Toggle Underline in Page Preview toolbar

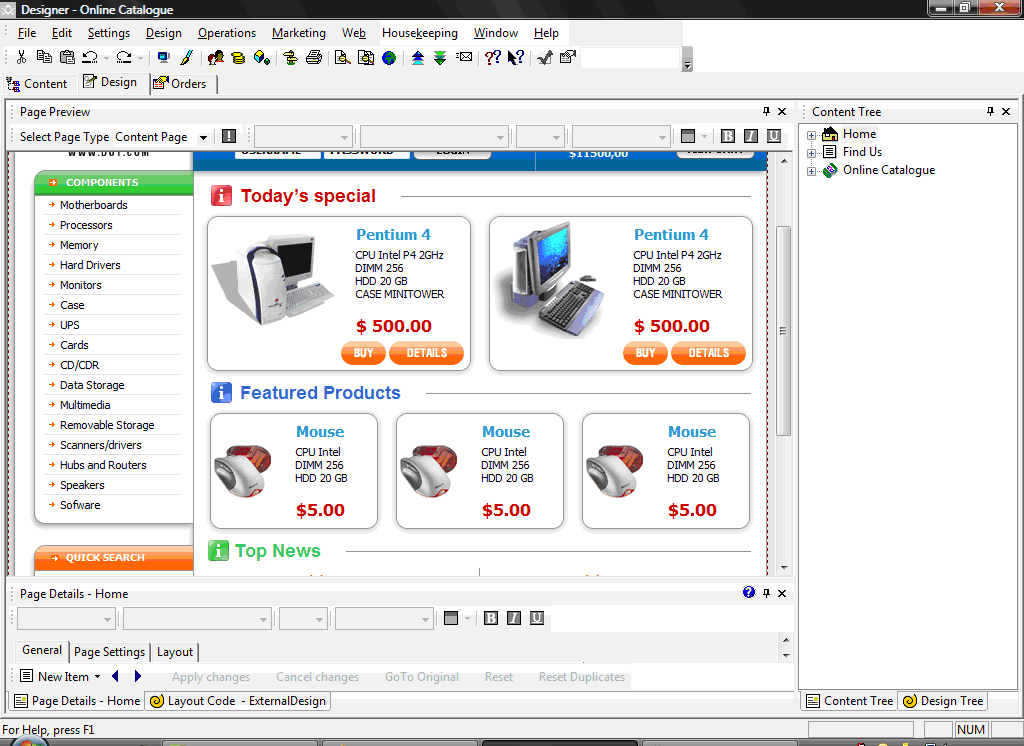click(773, 136)
